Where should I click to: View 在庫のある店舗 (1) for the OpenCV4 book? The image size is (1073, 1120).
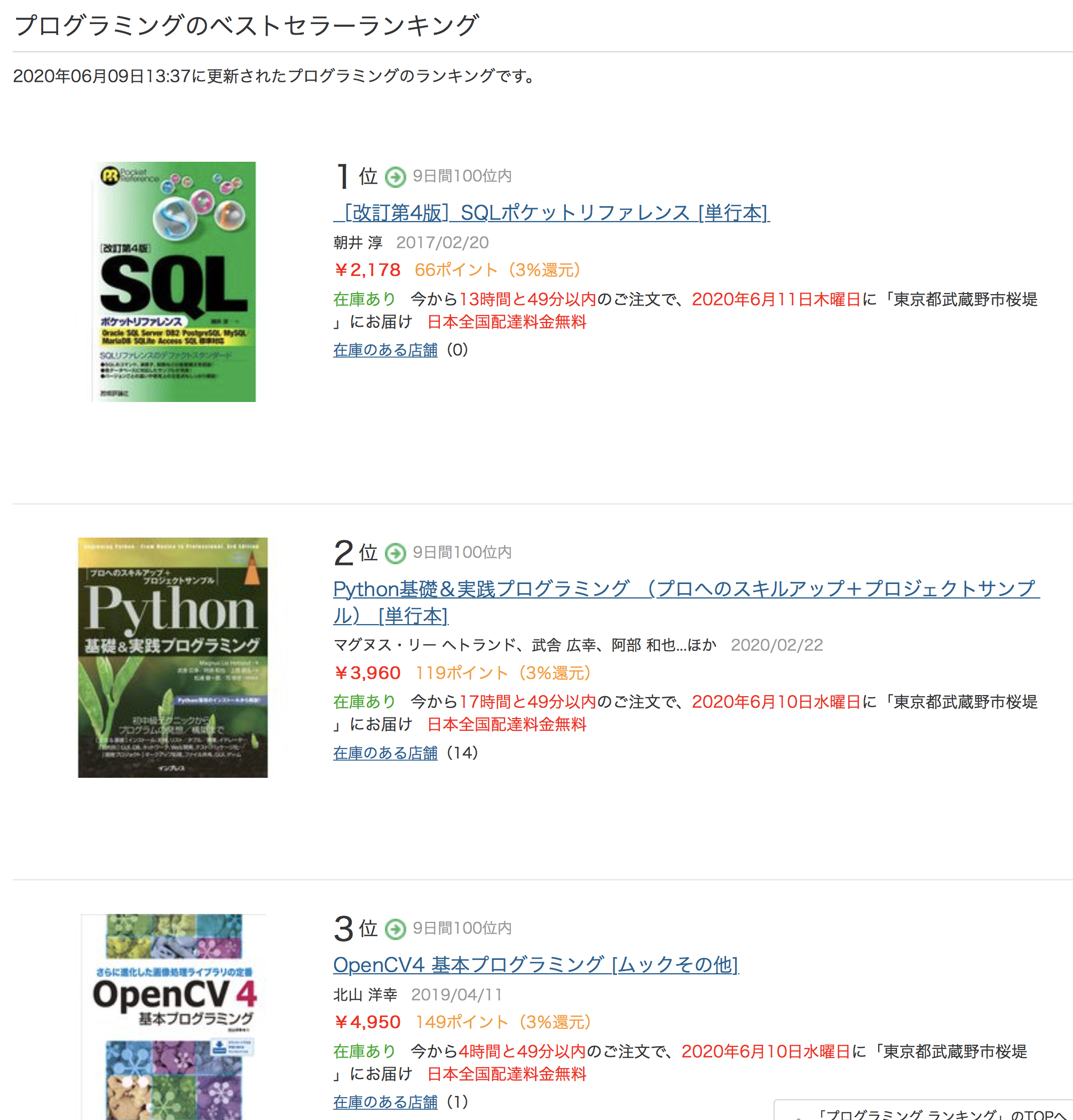(x=385, y=1102)
